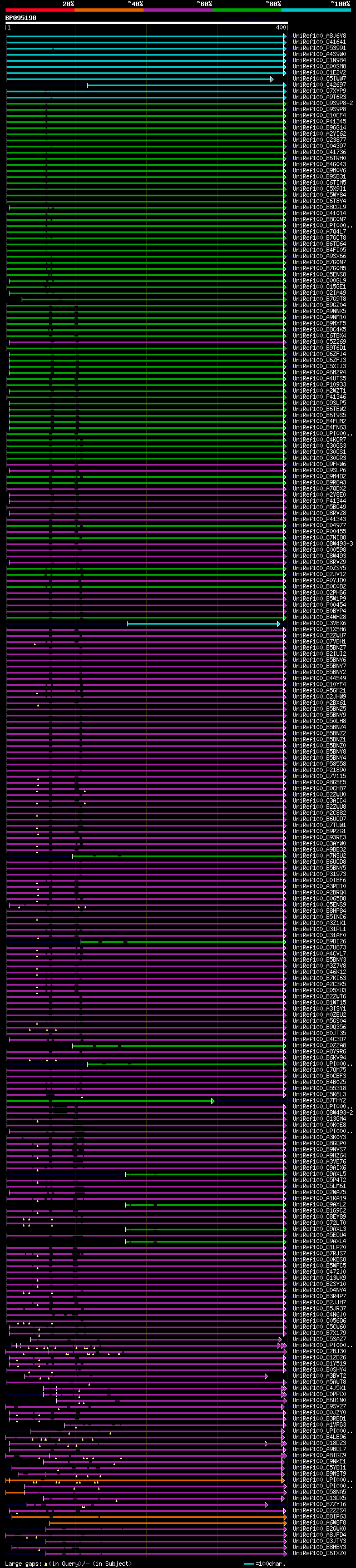Click the UniRef100_Q41014 label

319,213
